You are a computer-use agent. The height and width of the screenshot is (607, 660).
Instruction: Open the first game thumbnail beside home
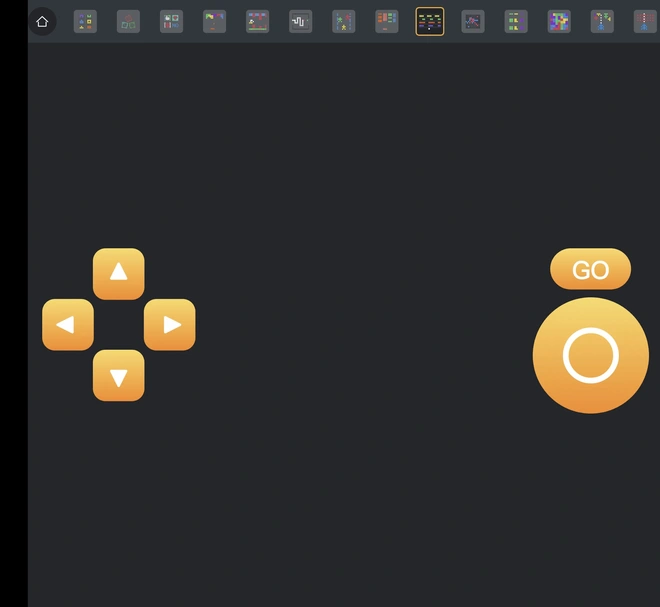tap(85, 21)
